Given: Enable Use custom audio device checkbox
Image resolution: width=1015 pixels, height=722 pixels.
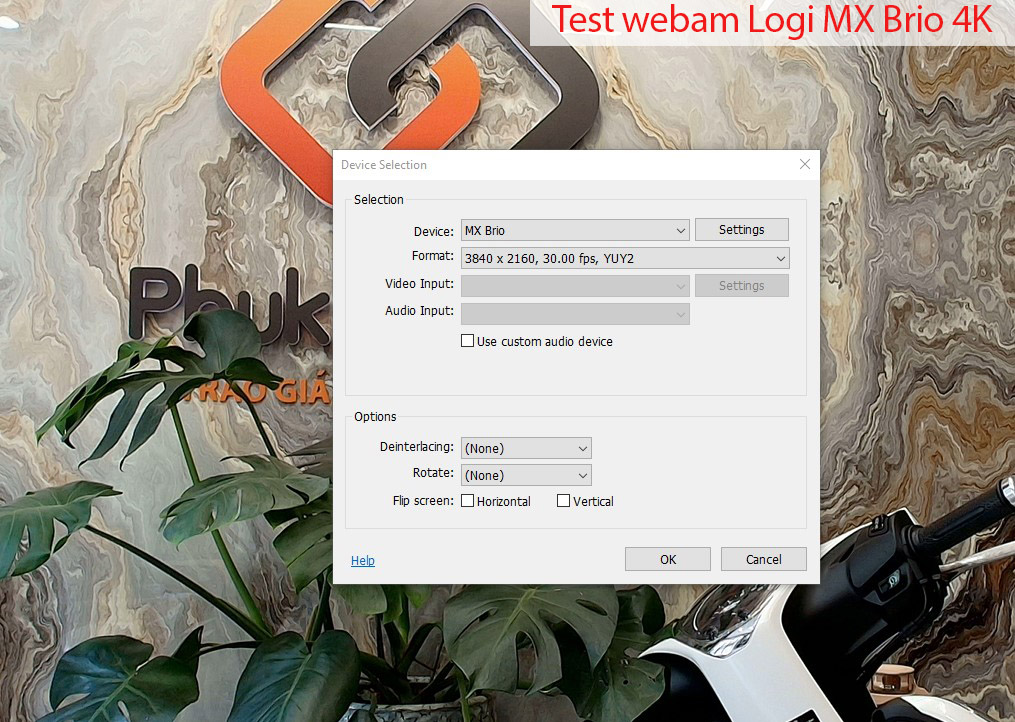Looking at the screenshot, I should (x=467, y=341).
